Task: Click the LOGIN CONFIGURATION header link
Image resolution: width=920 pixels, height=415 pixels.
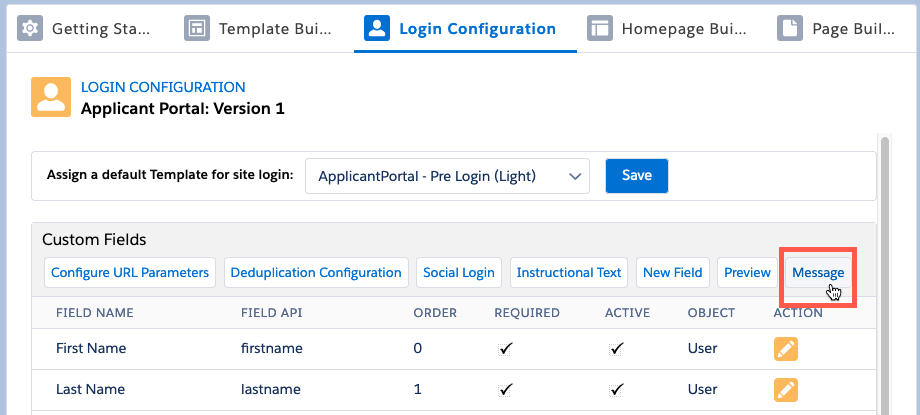Action: coord(163,88)
